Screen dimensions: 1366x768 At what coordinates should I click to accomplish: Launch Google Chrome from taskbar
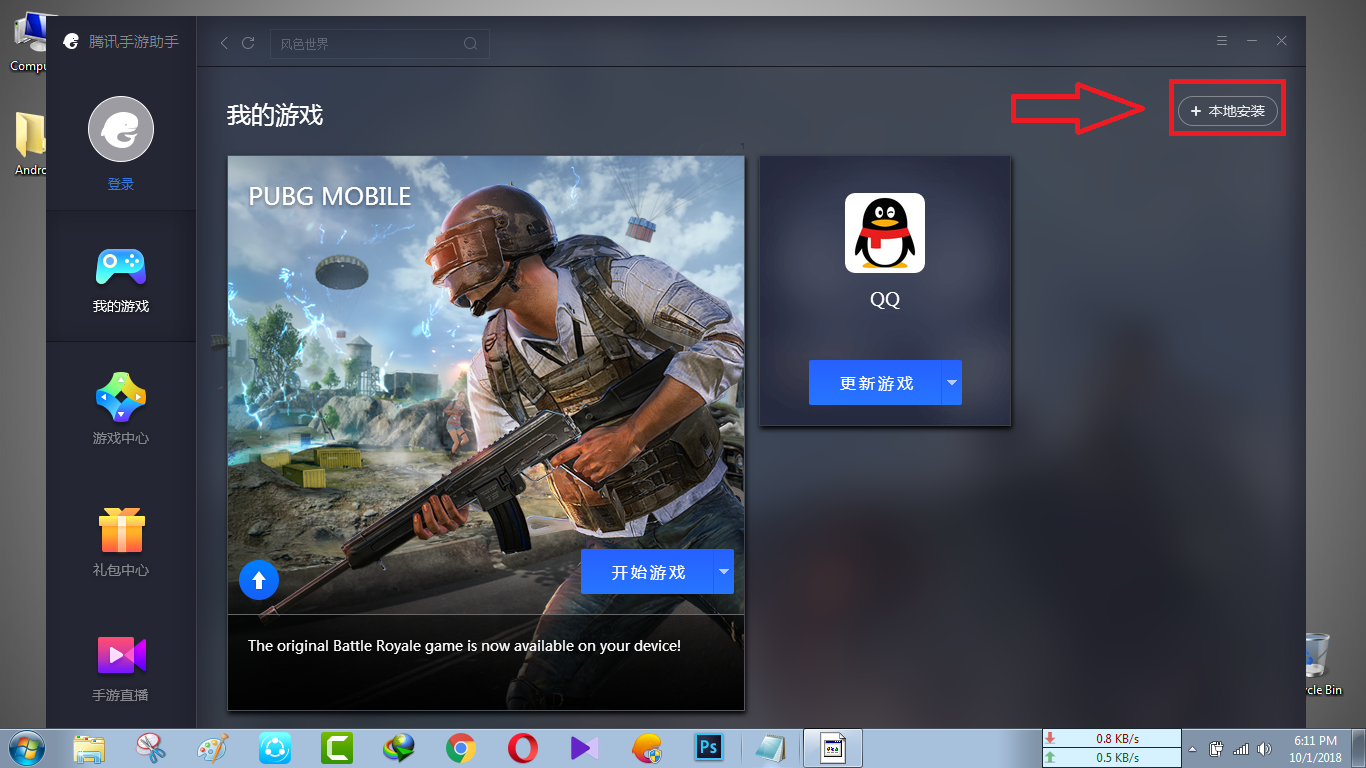tap(461, 748)
